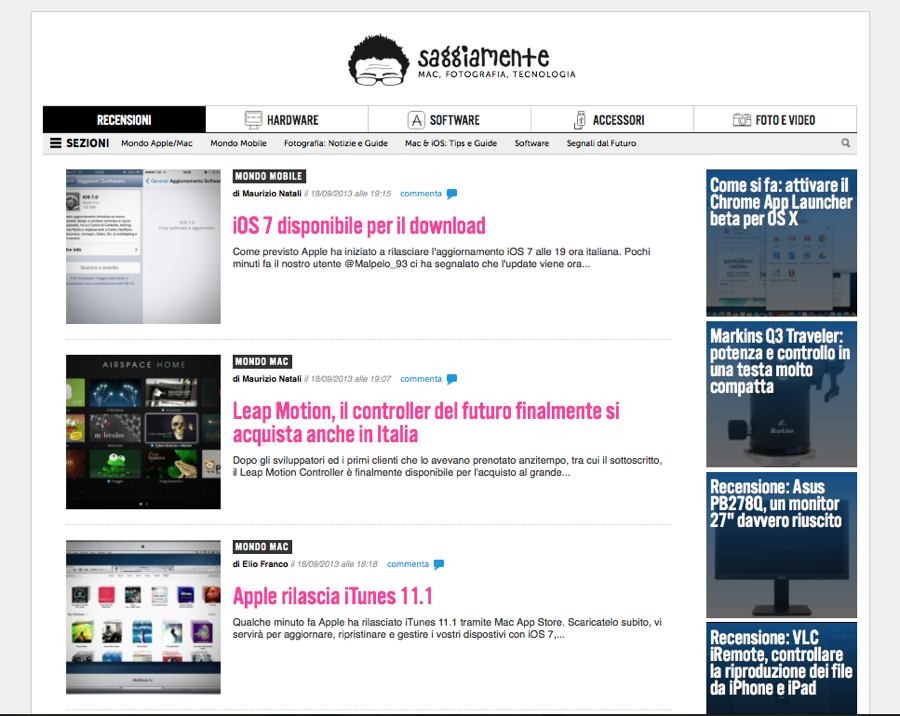
Task: Open Software section in the sub-menu
Action: (x=532, y=143)
